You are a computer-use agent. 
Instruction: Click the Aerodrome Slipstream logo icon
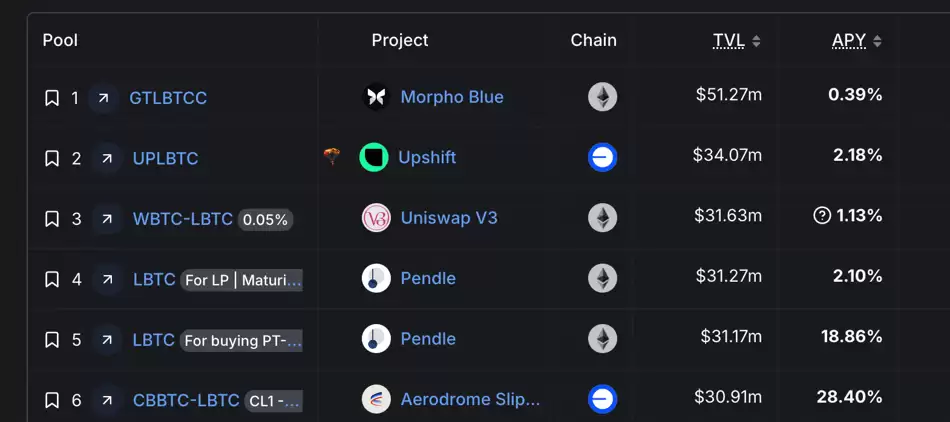[x=376, y=399]
